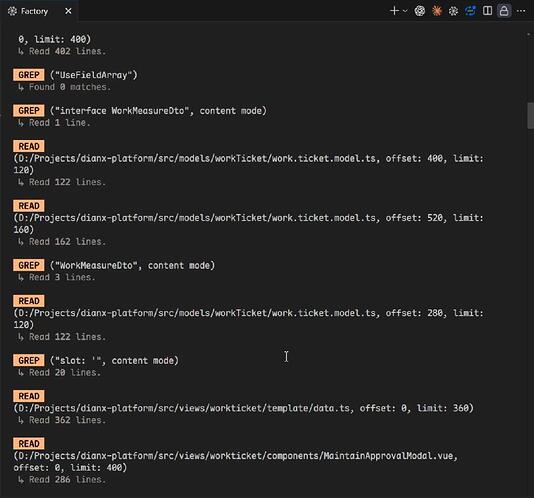
Task: Click the work.ticket.model.ts path with offset: 520
Action: pos(249,223)
